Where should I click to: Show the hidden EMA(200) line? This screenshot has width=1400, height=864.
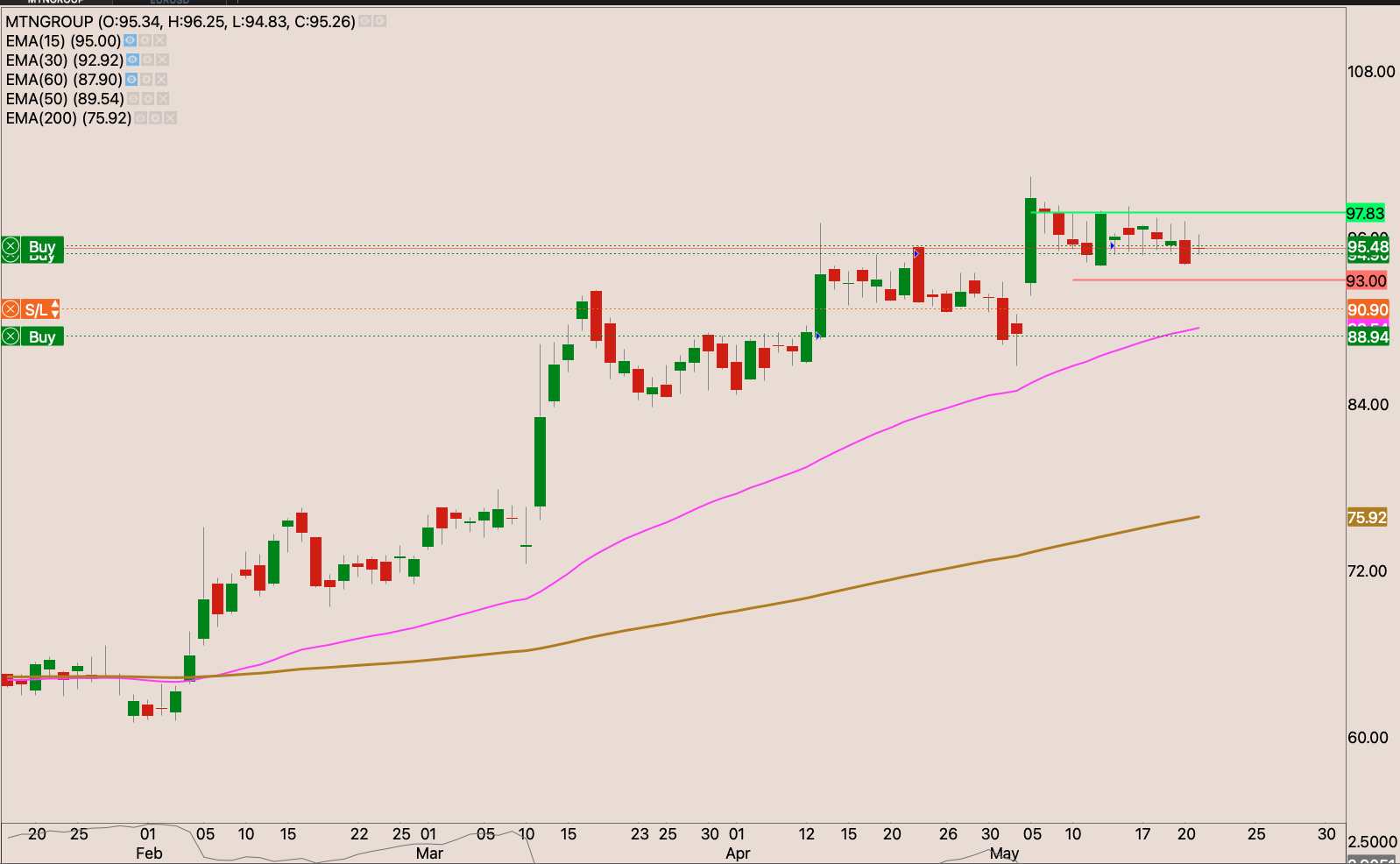[x=140, y=118]
